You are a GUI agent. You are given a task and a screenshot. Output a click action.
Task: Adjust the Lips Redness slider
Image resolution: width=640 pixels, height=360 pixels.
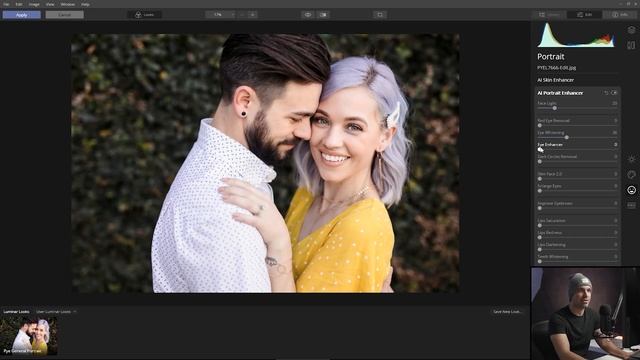point(577,238)
